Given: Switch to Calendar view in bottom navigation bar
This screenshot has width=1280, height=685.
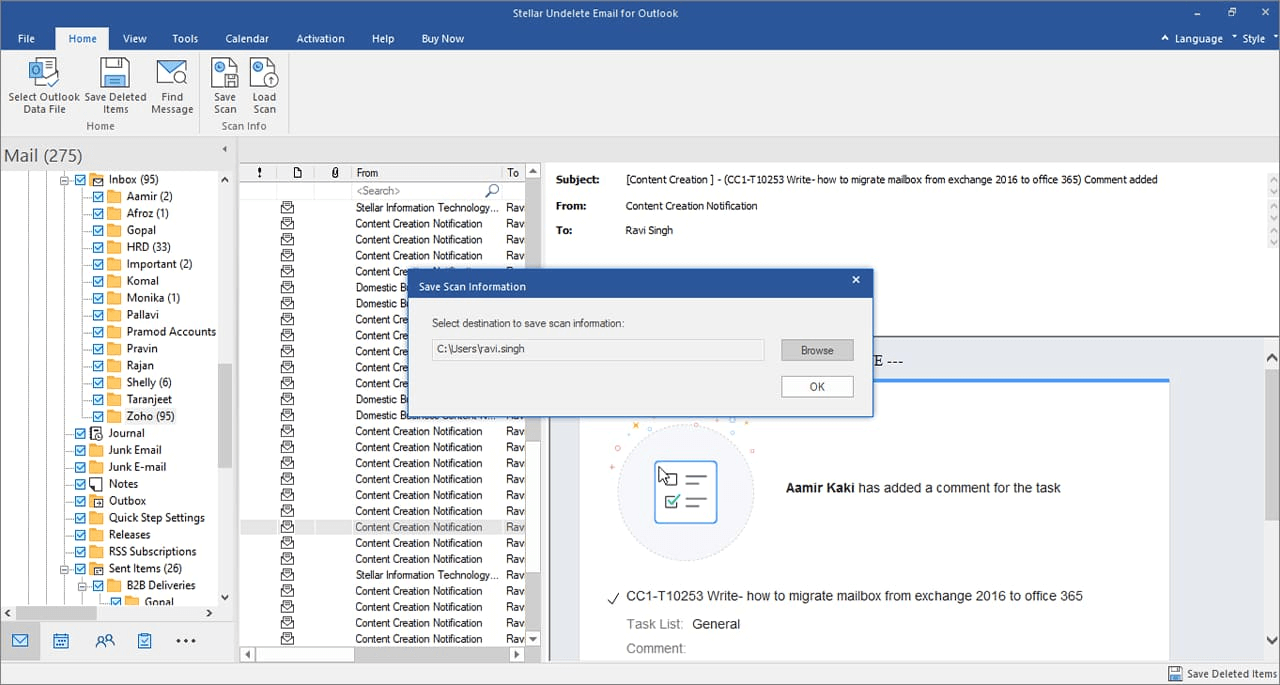Looking at the screenshot, I should point(61,641).
